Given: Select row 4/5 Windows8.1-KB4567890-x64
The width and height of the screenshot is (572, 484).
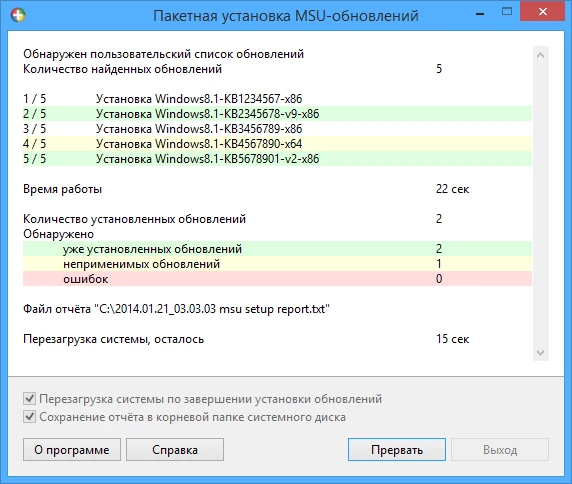Looking at the screenshot, I should (x=277, y=143).
